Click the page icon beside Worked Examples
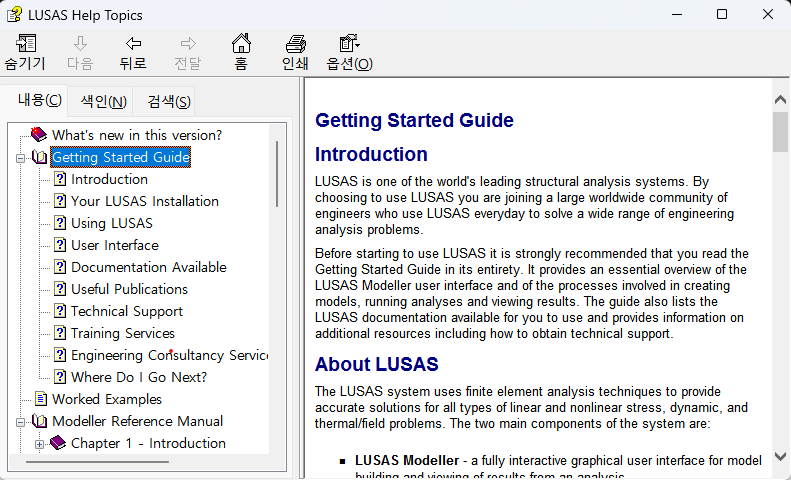The image size is (791, 480). pyautogui.click(x=39, y=399)
